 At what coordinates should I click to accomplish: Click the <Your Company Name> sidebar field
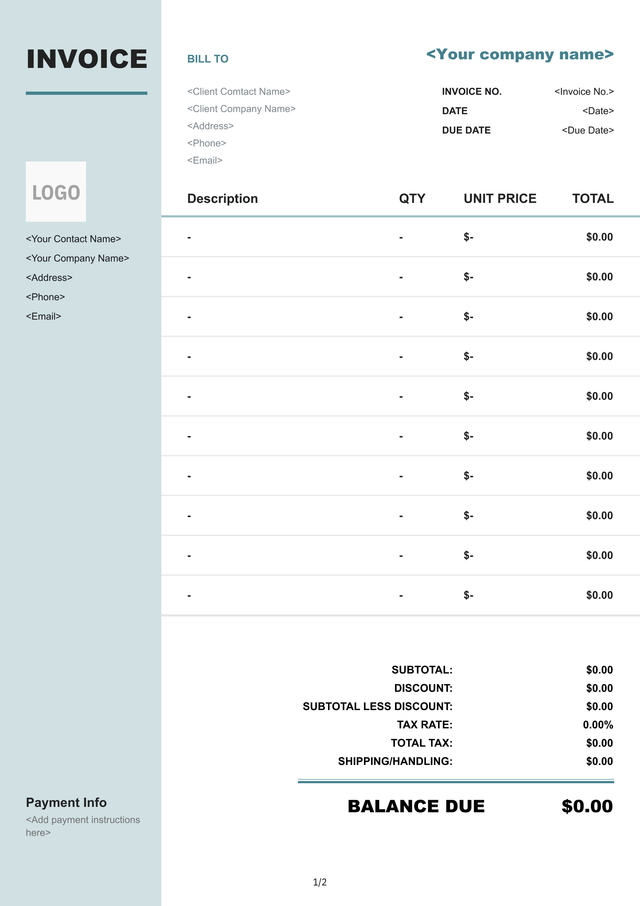(77, 258)
